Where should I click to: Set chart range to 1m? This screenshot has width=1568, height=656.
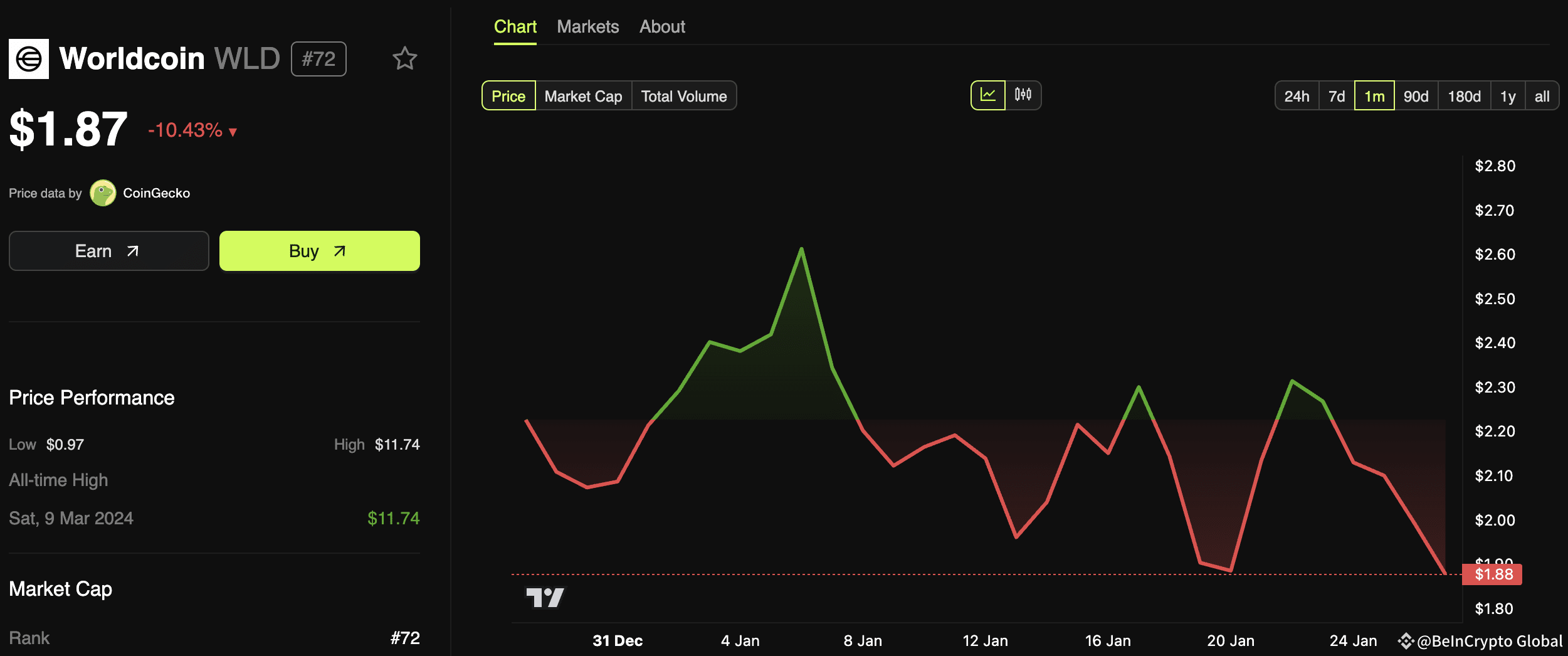click(1375, 96)
